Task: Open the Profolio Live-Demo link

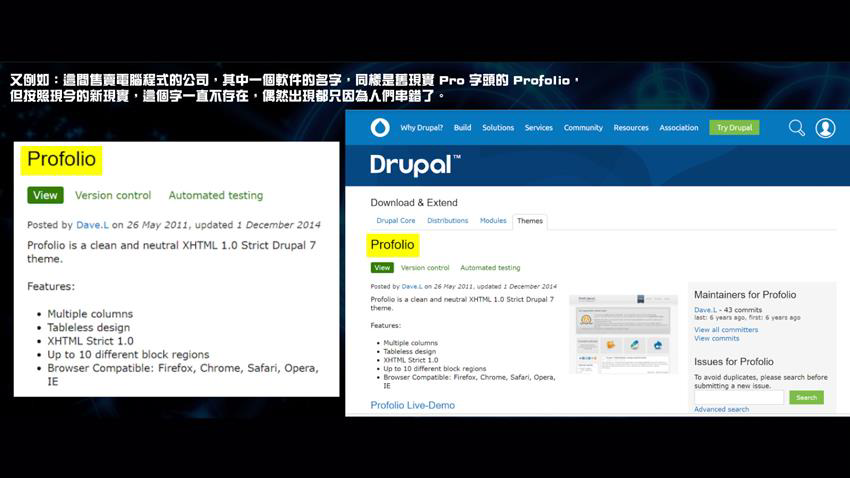Action: (413, 405)
